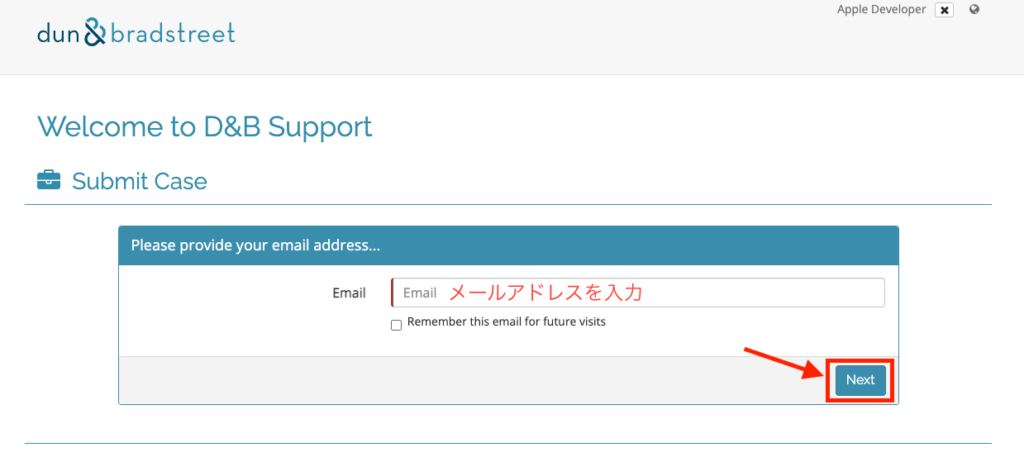
Task: Click the word 'dun' in the logo
Action: pyautogui.click(x=58, y=34)
